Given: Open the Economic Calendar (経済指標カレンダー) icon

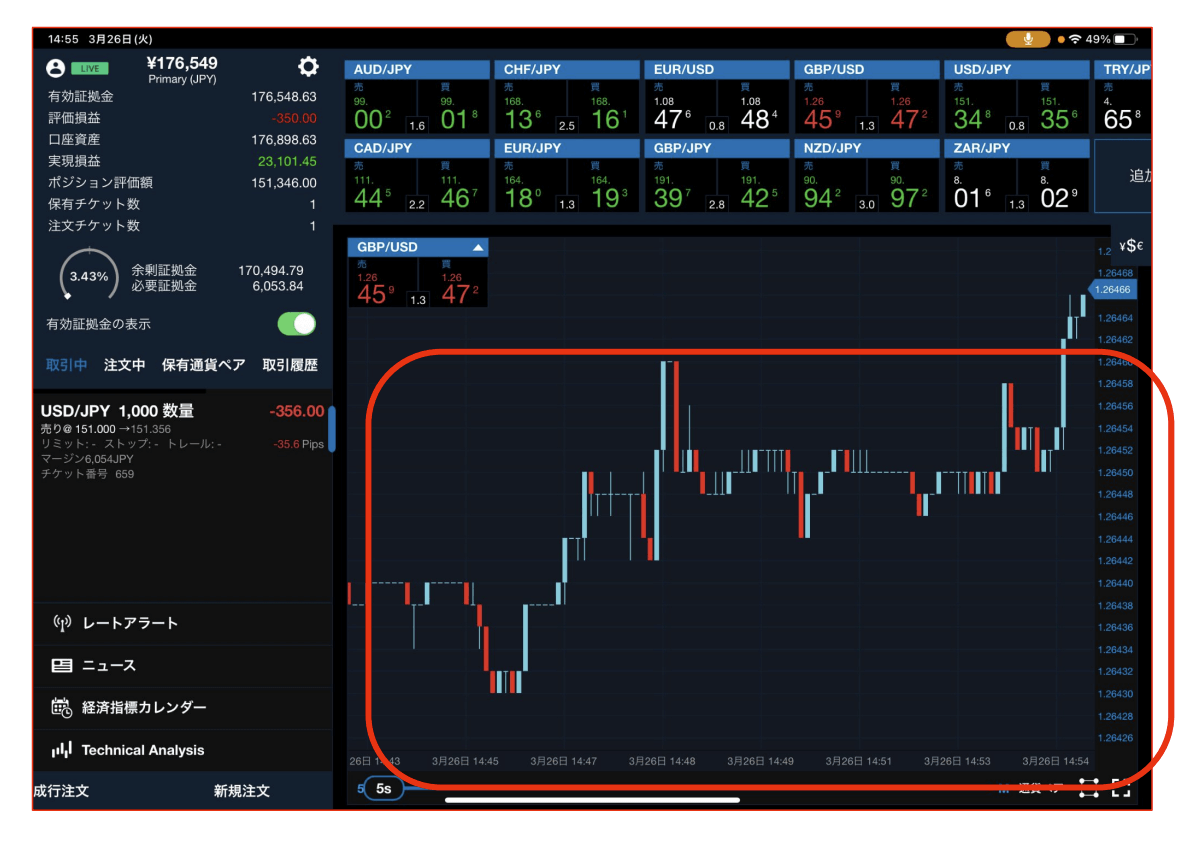Looking at the screenshot, I should pyautogui.click(x=59, y=706).
